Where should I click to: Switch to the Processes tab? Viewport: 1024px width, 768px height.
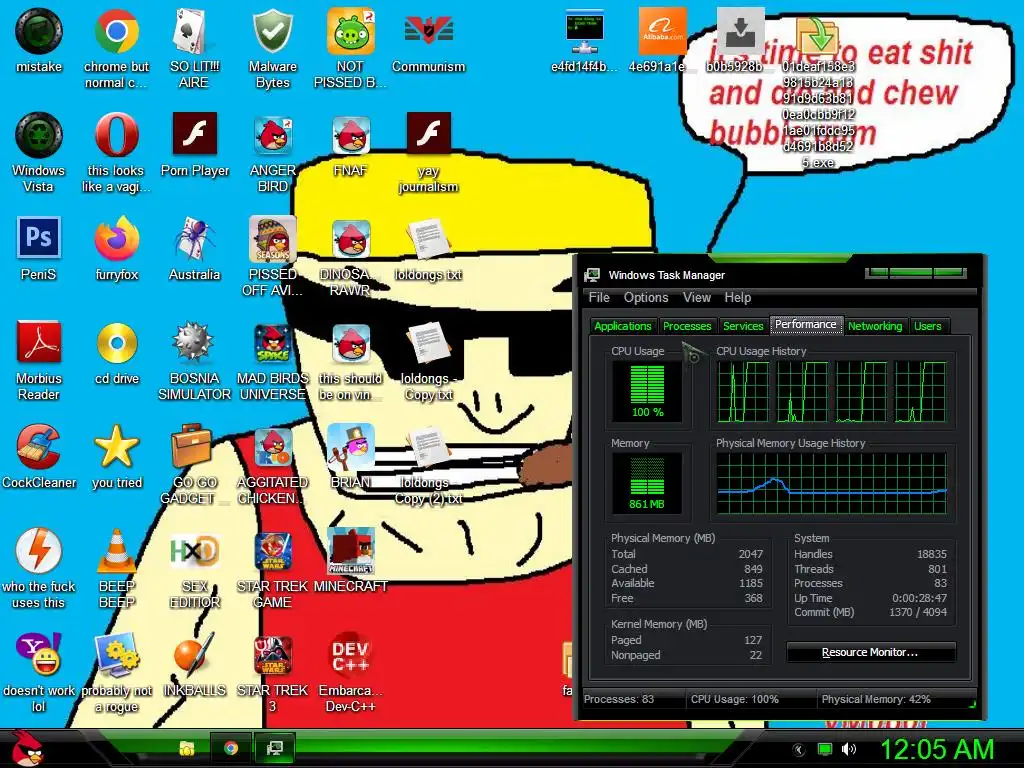click(x=686, y=326)
